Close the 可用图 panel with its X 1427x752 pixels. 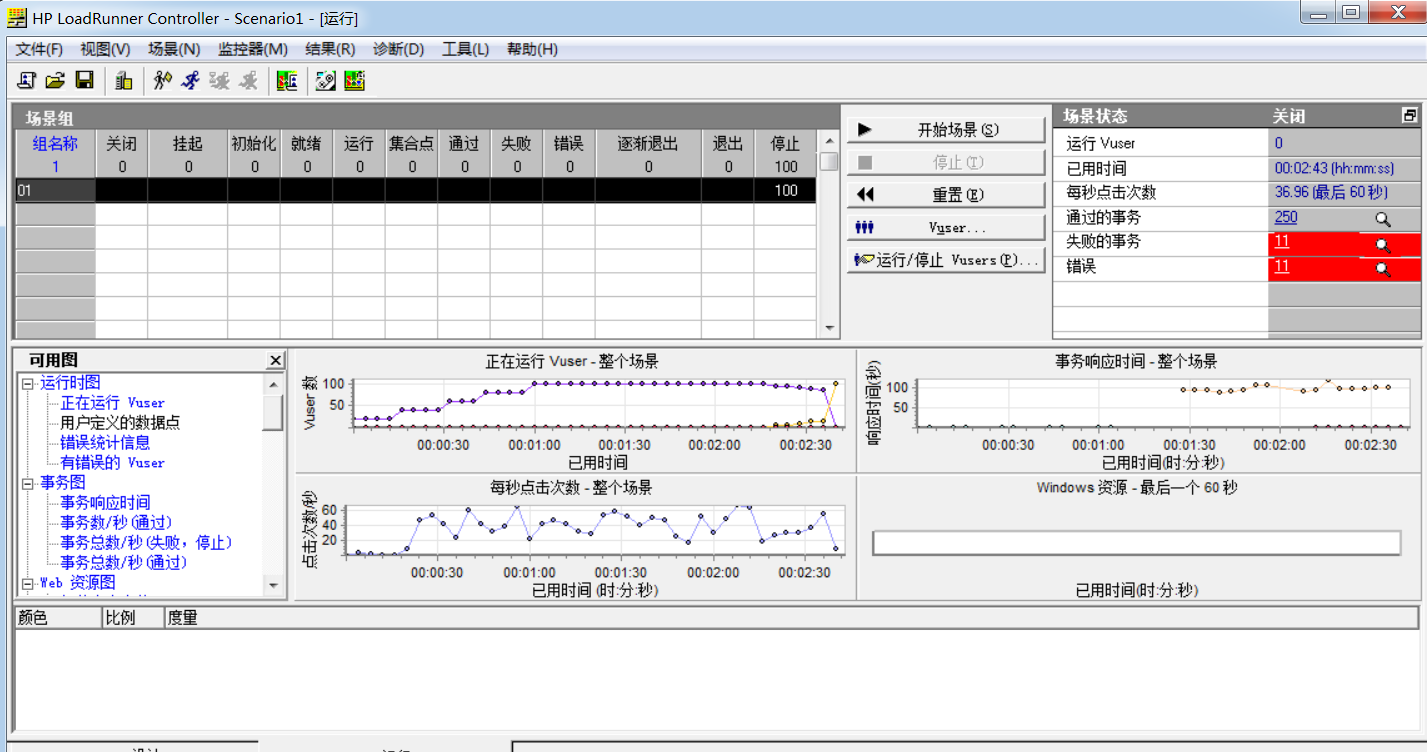276,360
